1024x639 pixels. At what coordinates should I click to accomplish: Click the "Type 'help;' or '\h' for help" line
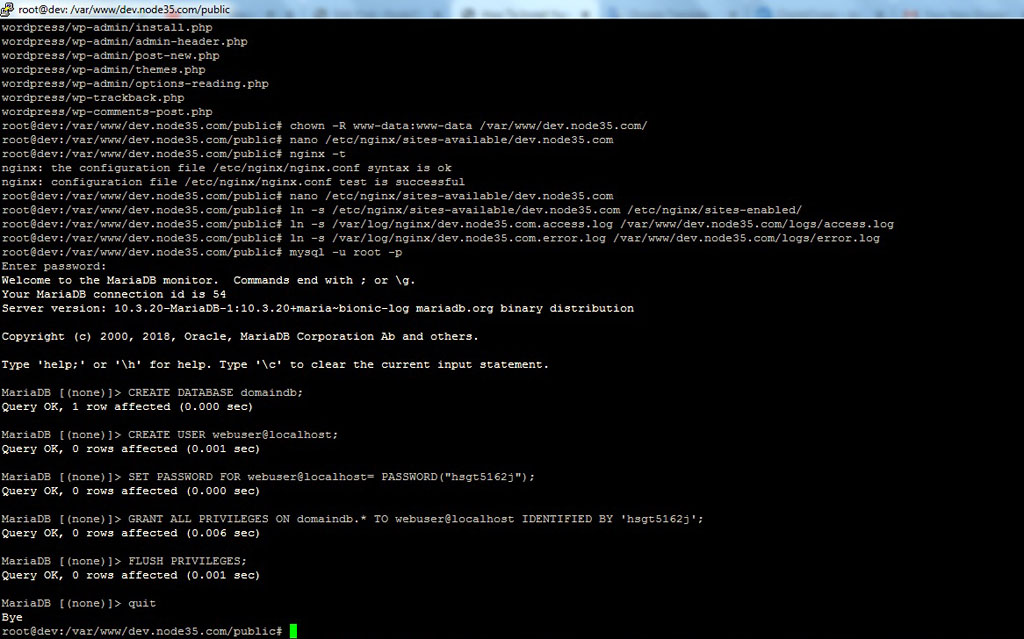(x=275, y=365)
